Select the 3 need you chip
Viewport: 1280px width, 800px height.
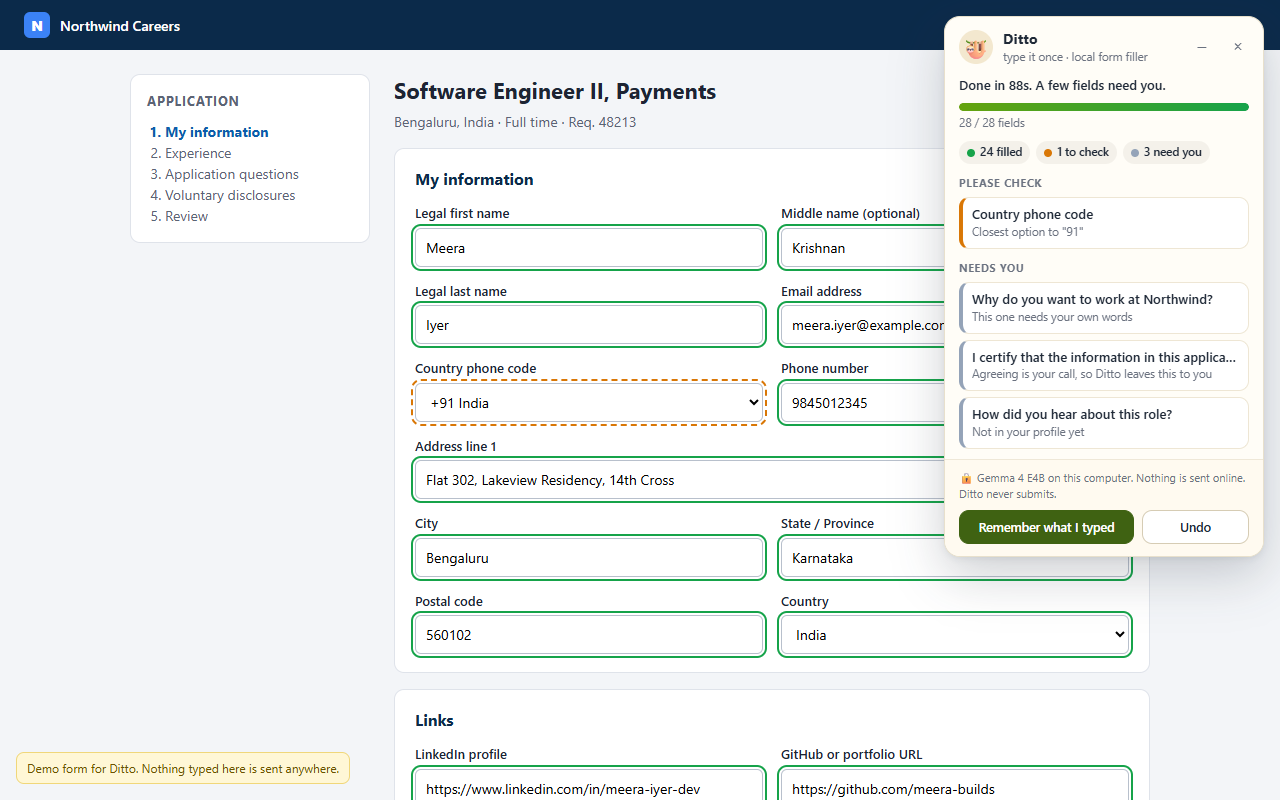[x=1166, y=152]
